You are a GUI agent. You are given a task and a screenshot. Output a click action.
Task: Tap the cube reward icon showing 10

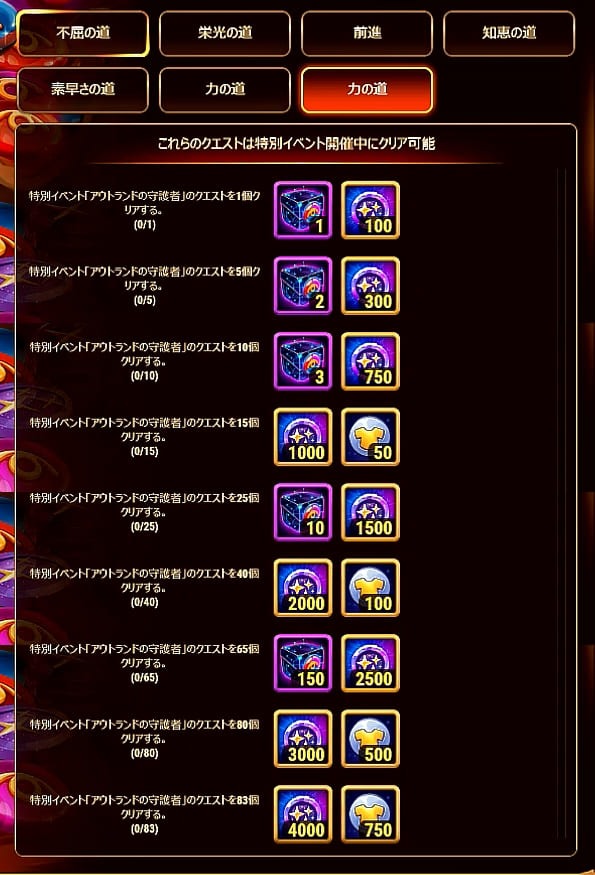pos(303,512)
